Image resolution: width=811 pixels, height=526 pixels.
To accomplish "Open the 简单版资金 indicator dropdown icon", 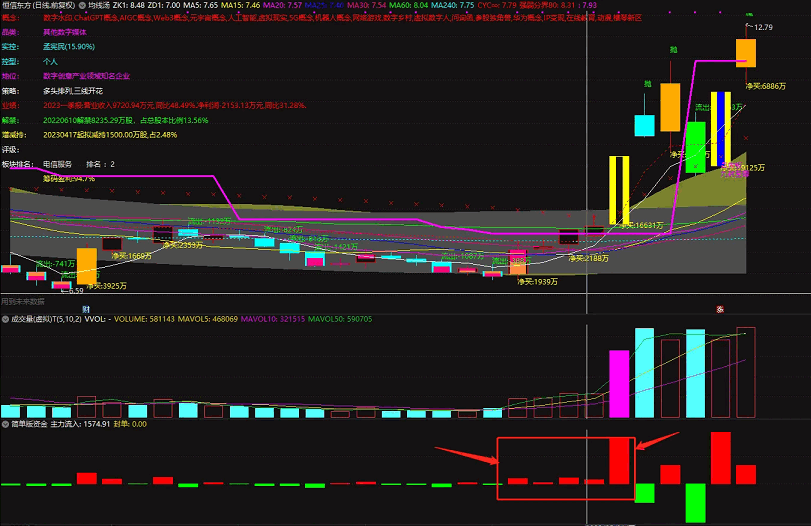I will pos(5,424).
